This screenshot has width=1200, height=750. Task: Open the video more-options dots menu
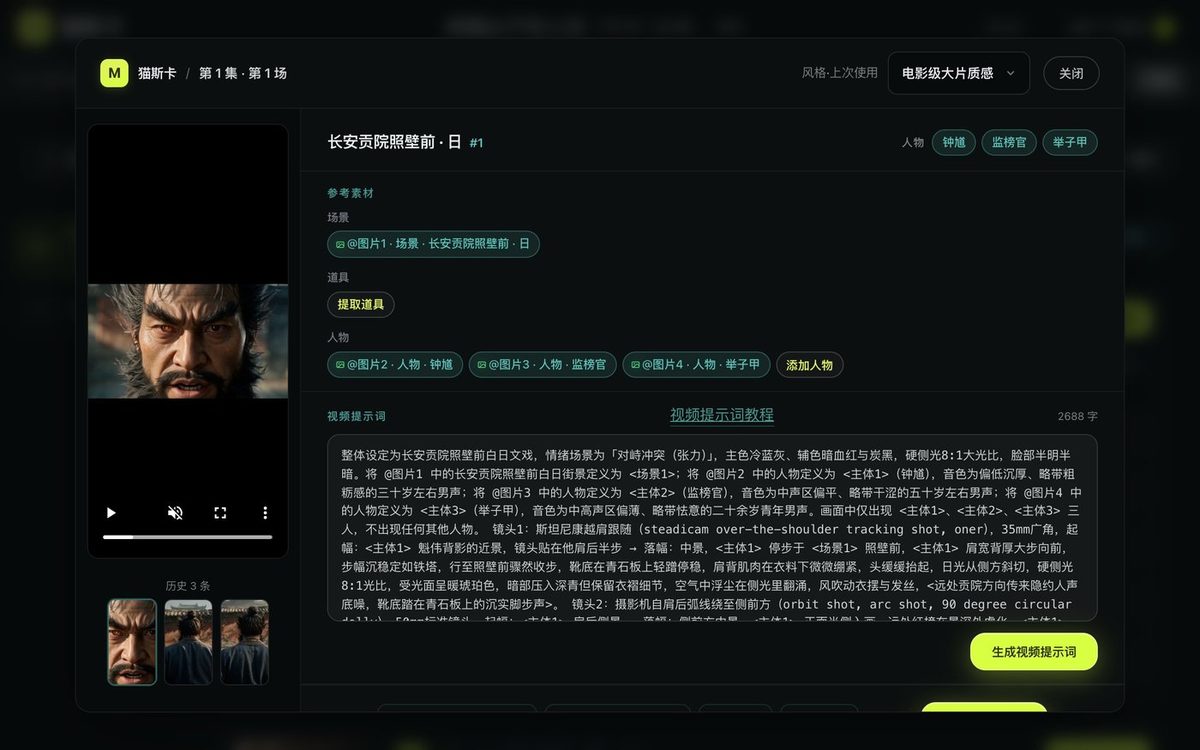265,513
